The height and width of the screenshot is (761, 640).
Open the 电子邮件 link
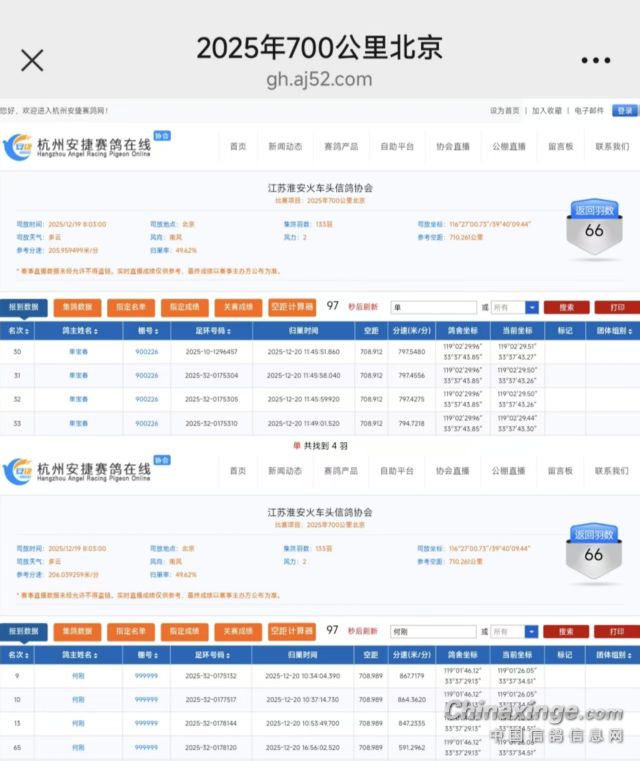pos(589,111)
